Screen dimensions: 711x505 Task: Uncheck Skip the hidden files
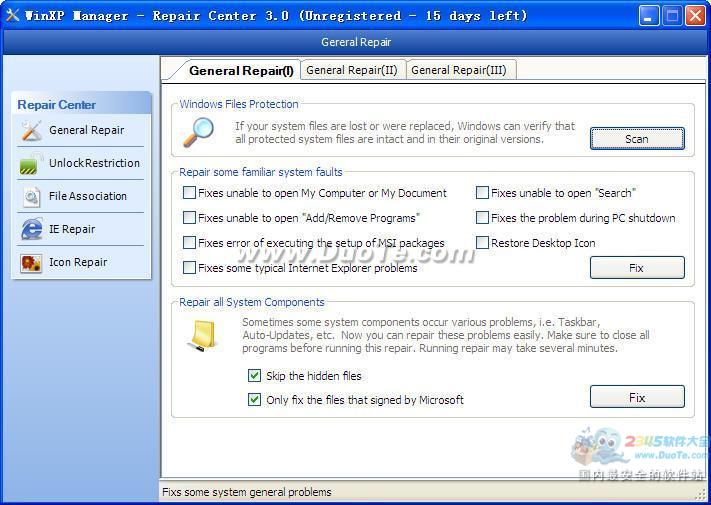click(x=254, y=375)
